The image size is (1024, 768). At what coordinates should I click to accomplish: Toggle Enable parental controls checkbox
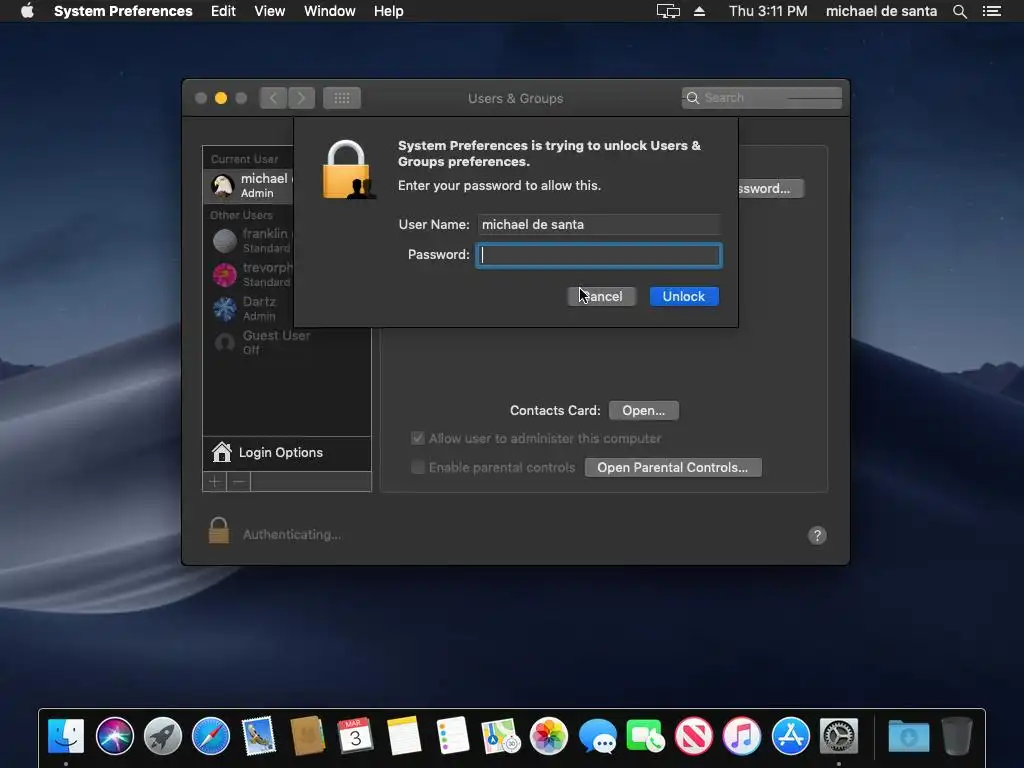(x=418, y=467)
